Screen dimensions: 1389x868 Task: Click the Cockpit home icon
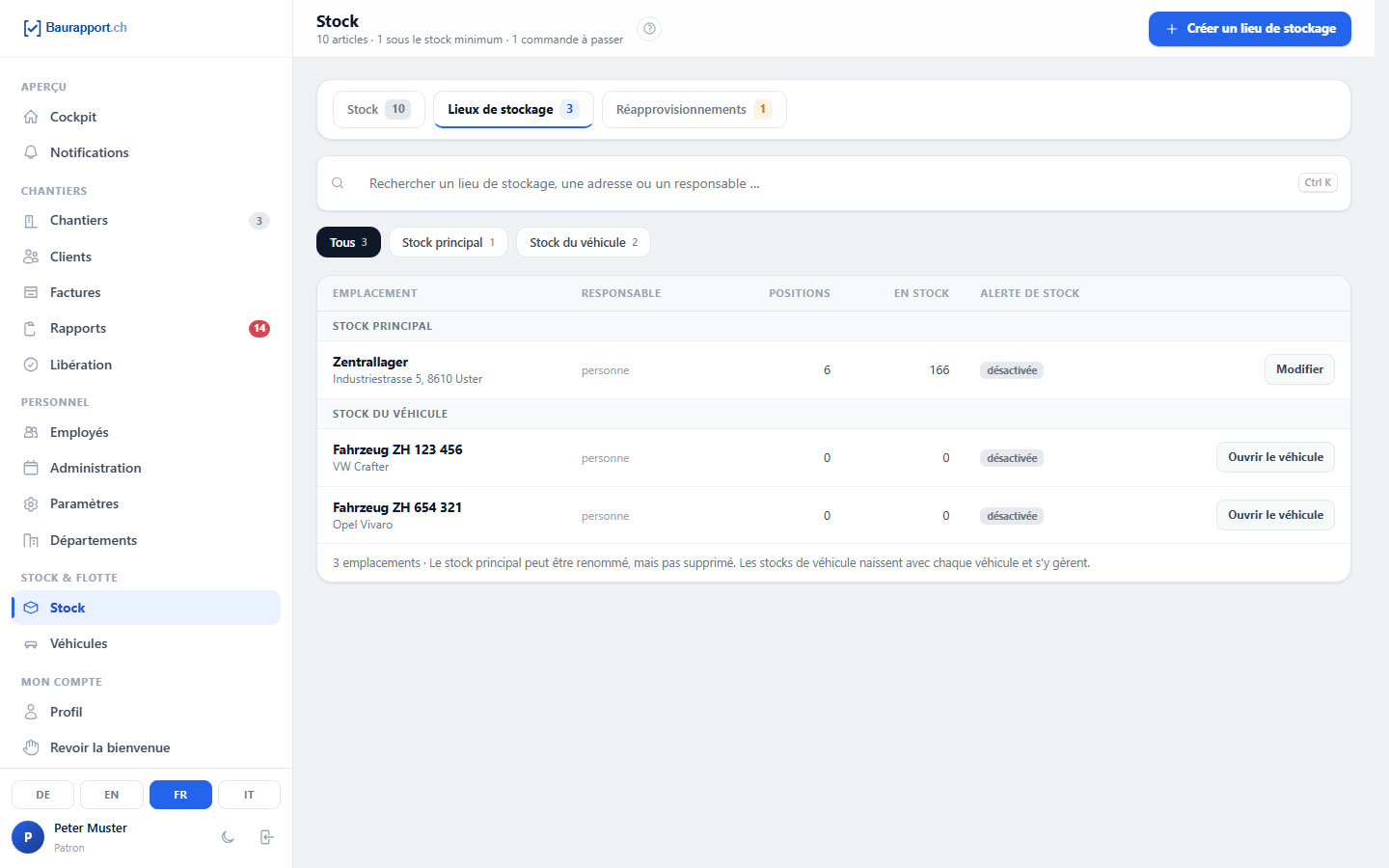tap(31, 117)
